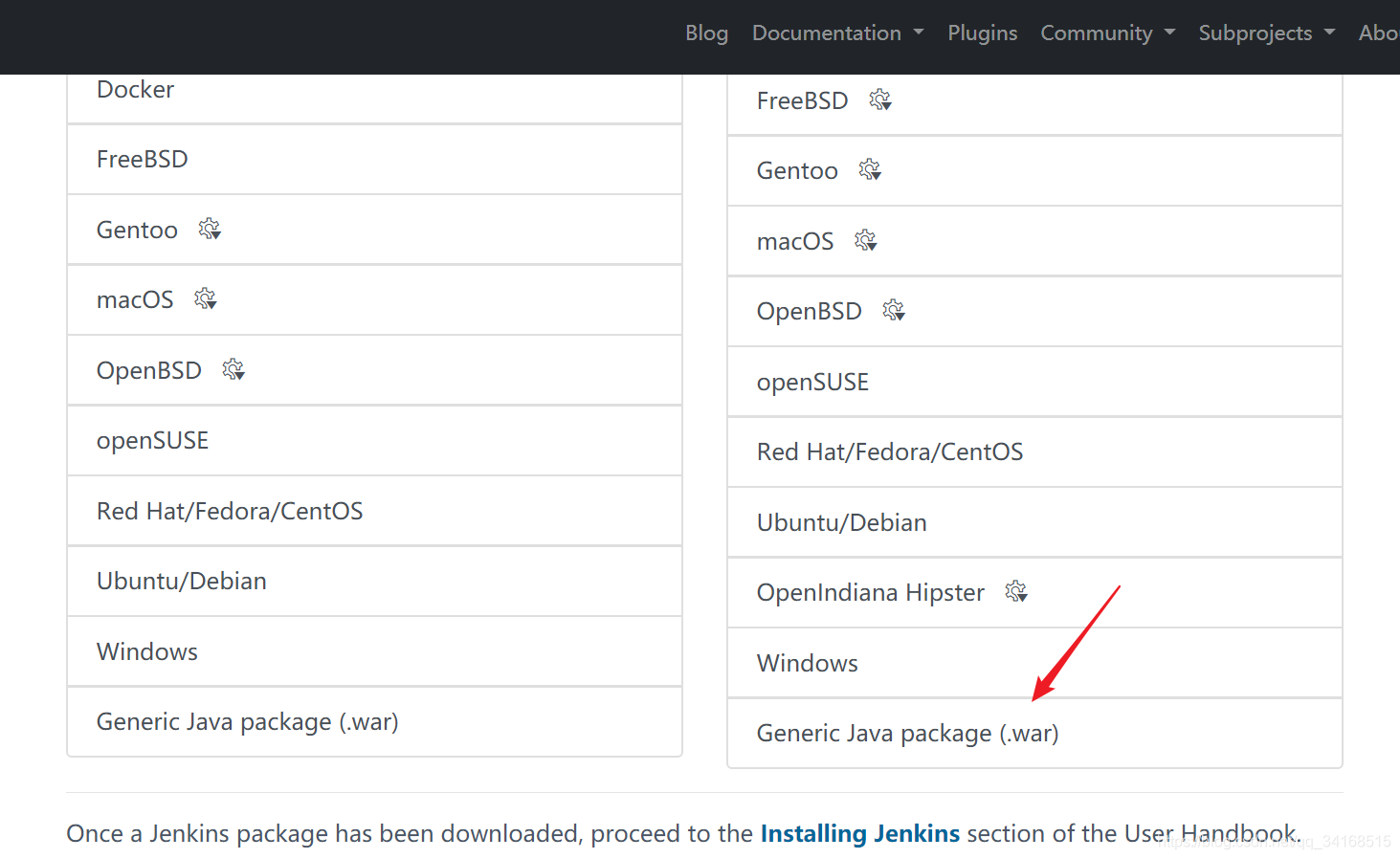1400x859 pixels.
Task: Expand the Community dropdown menu
Action: coord(1107,33)
